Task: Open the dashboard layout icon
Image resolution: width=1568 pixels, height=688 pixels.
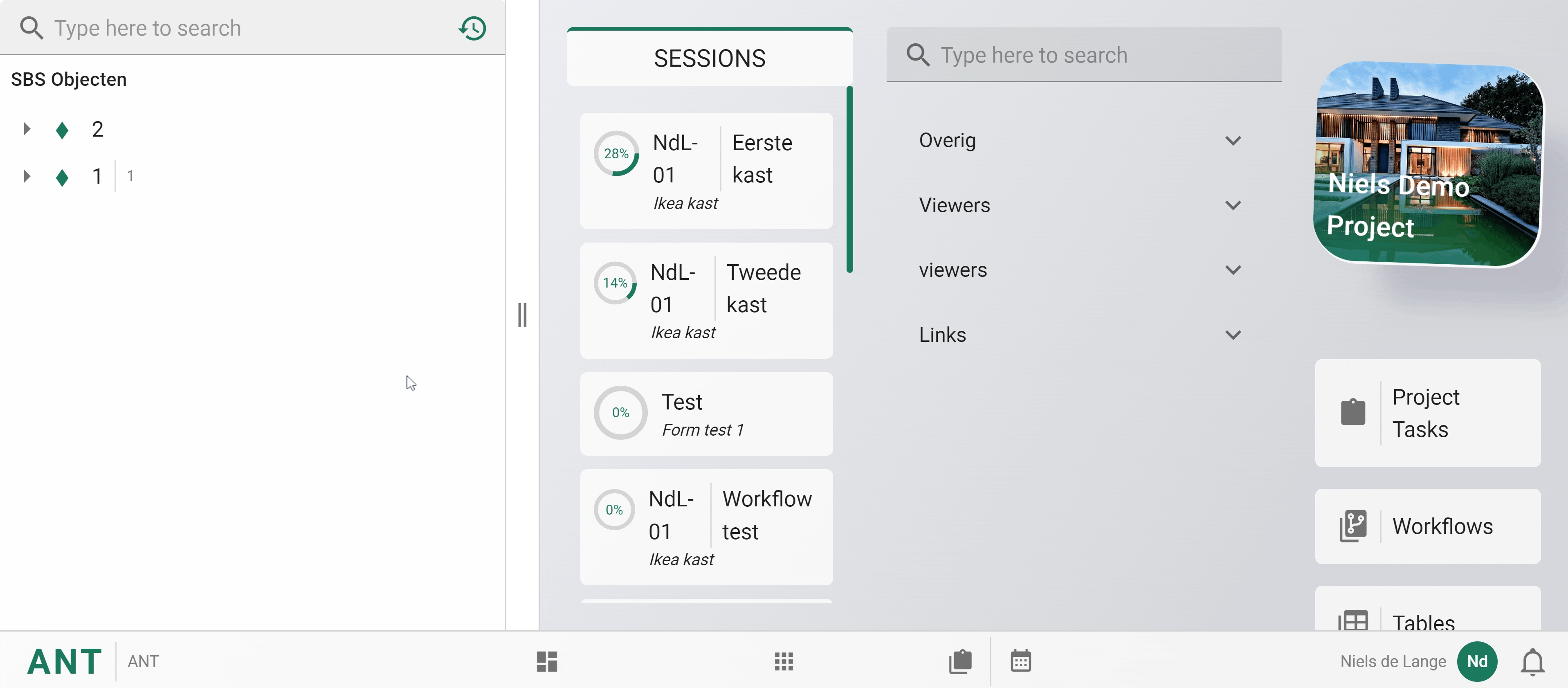Action: 547,661
